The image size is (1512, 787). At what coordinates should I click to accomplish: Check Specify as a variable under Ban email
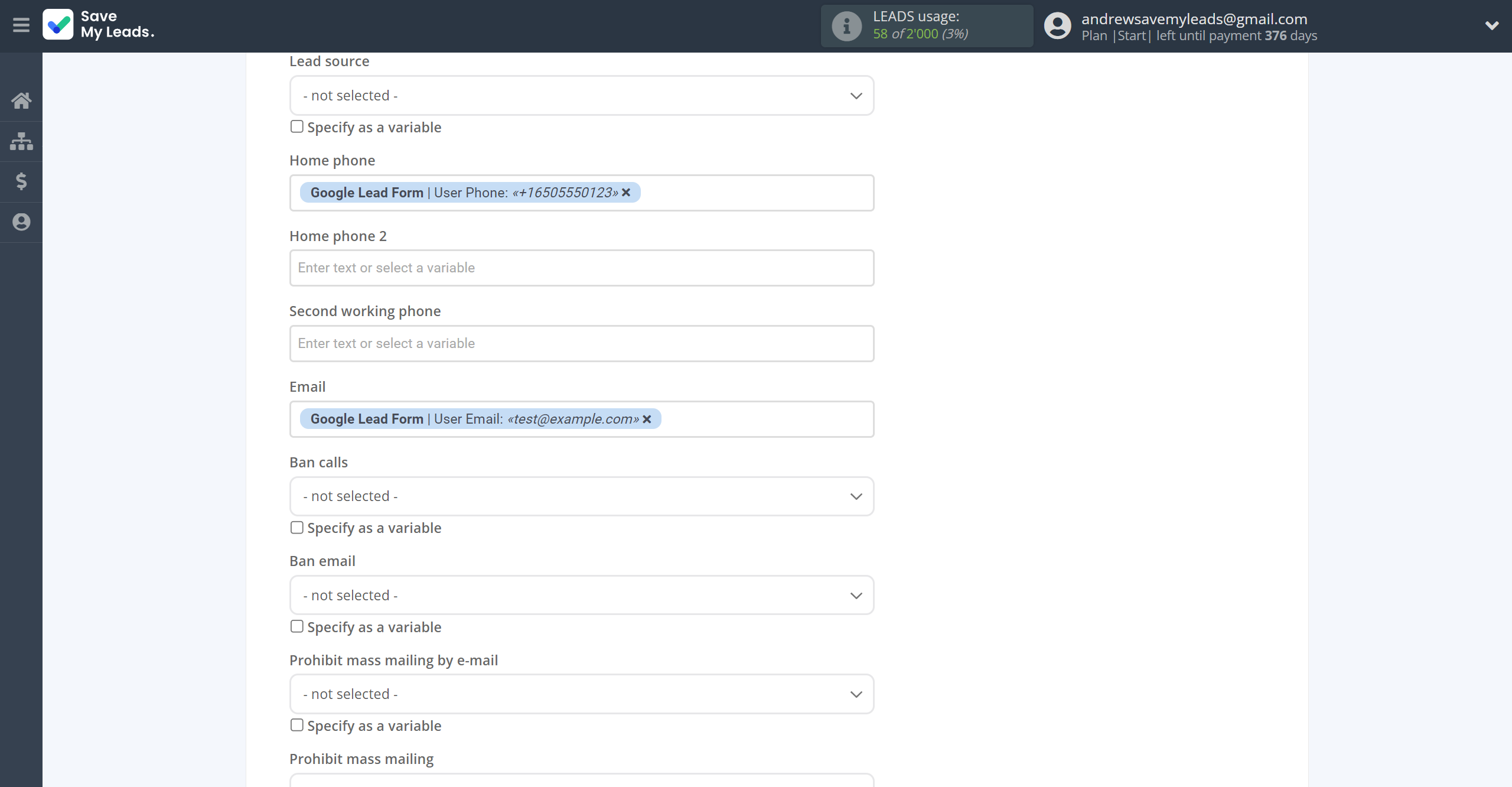pos(296,627)
